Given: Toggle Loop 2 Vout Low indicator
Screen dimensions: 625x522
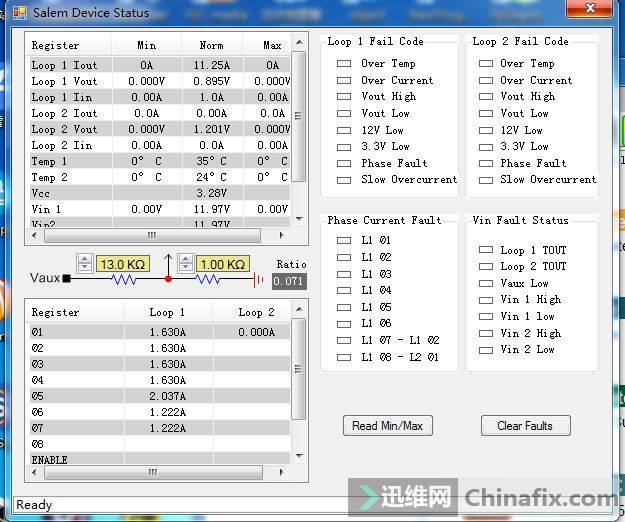Looking at the screenshot, I should [x=485, y=114].
